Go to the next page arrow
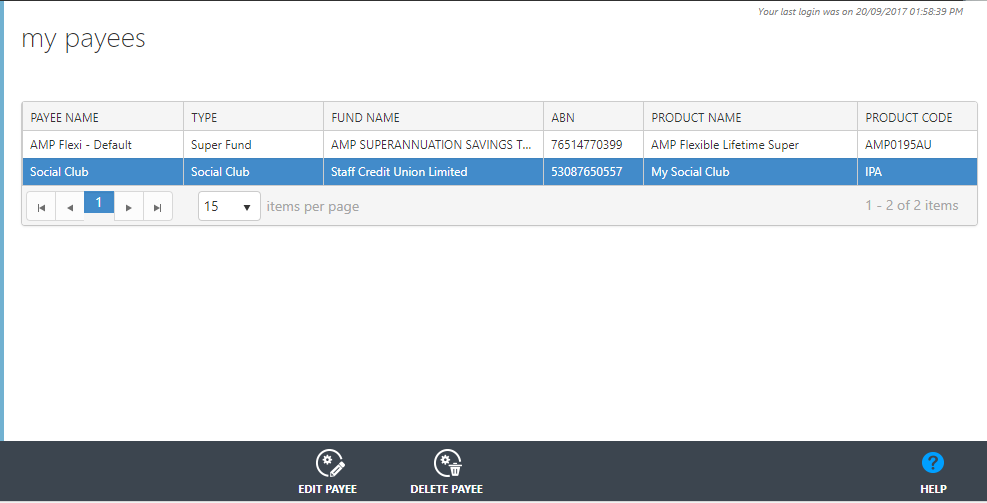The image size is (987, 503). (x=128, y=206)
